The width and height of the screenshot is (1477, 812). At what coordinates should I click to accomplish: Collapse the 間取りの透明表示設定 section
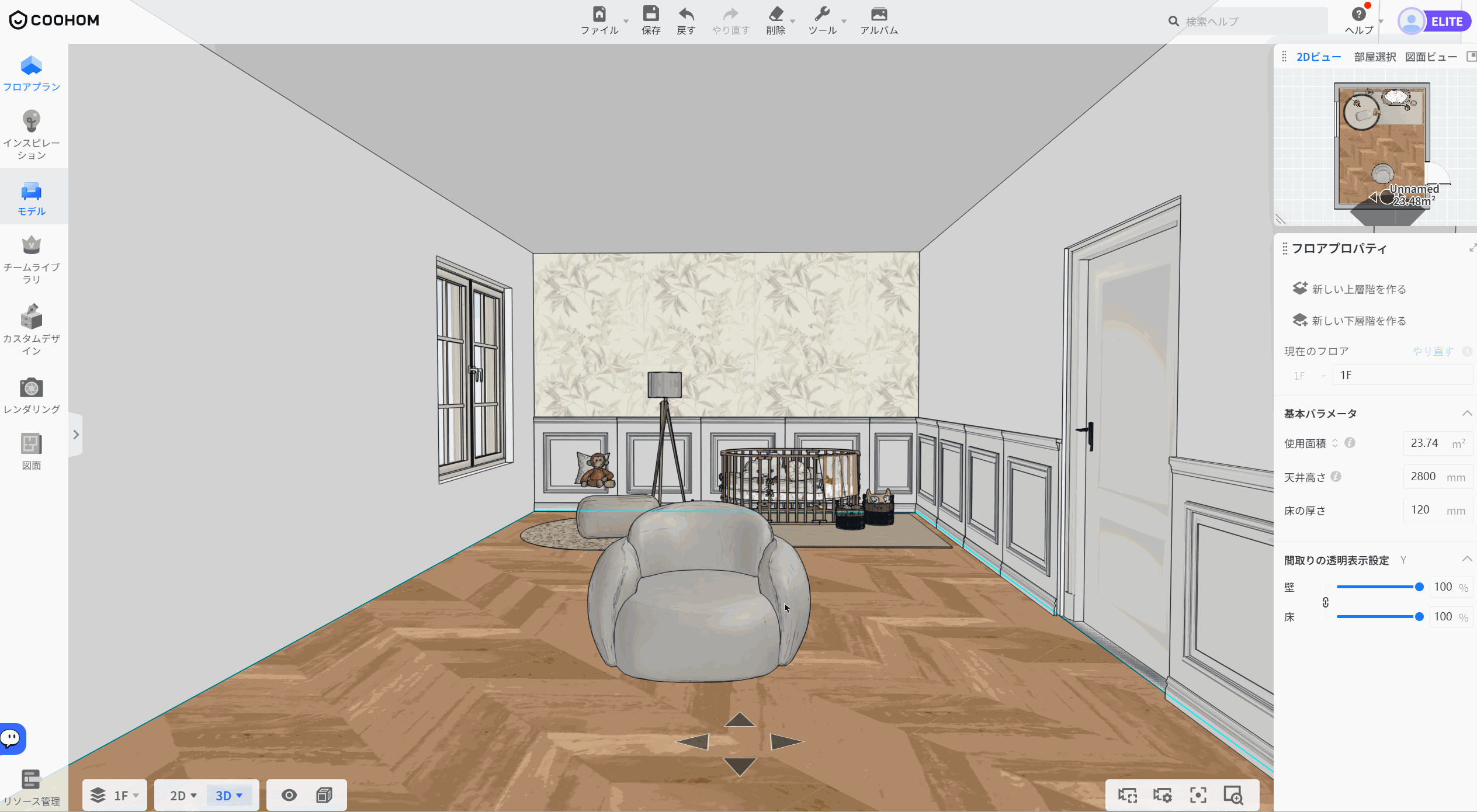pos(1466,560)
